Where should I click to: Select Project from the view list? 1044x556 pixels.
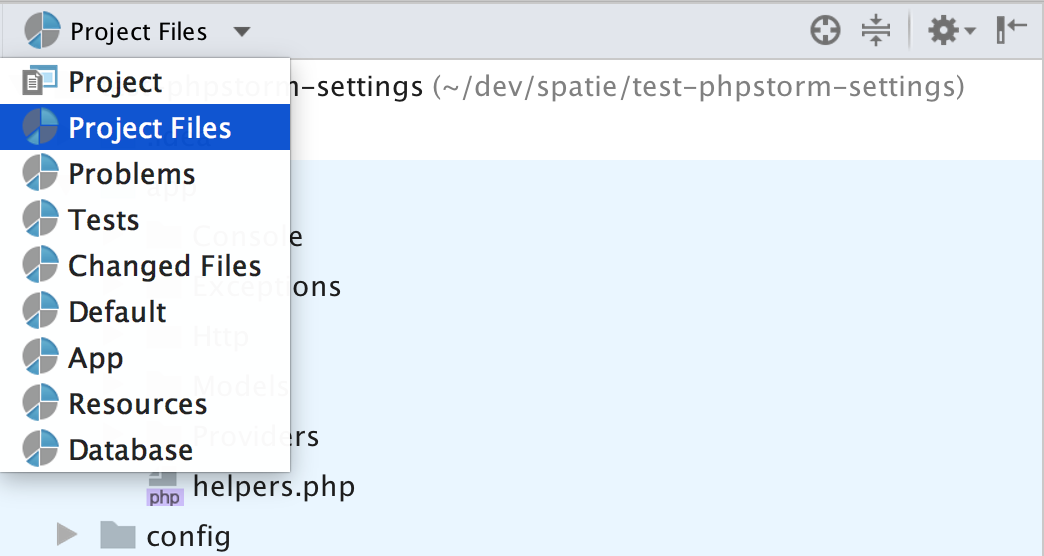(x=115, y=82)
